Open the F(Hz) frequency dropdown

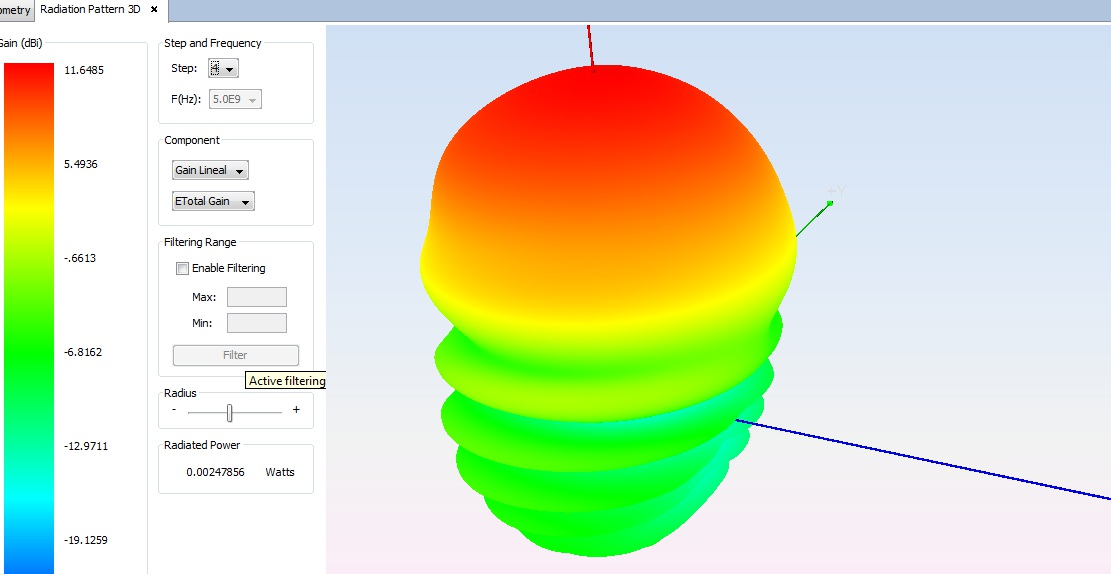point(235,99)
